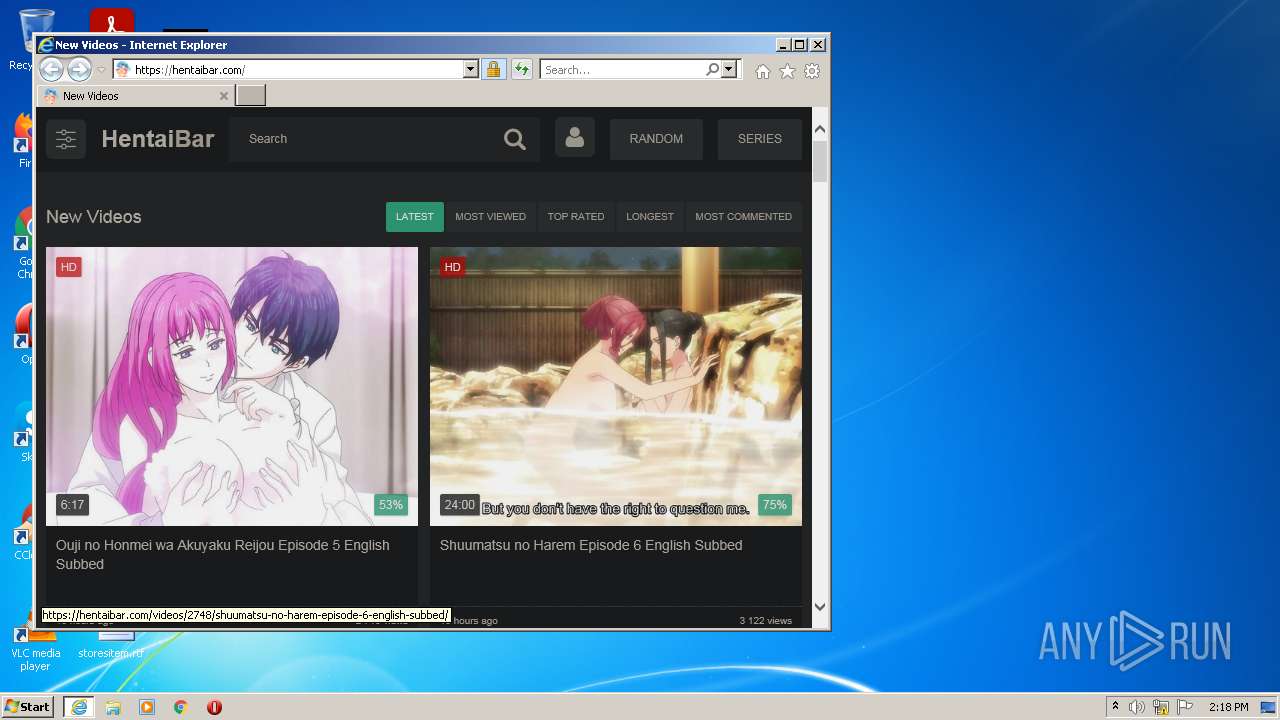Click the Action Center flag icon

click(1185, 707)
